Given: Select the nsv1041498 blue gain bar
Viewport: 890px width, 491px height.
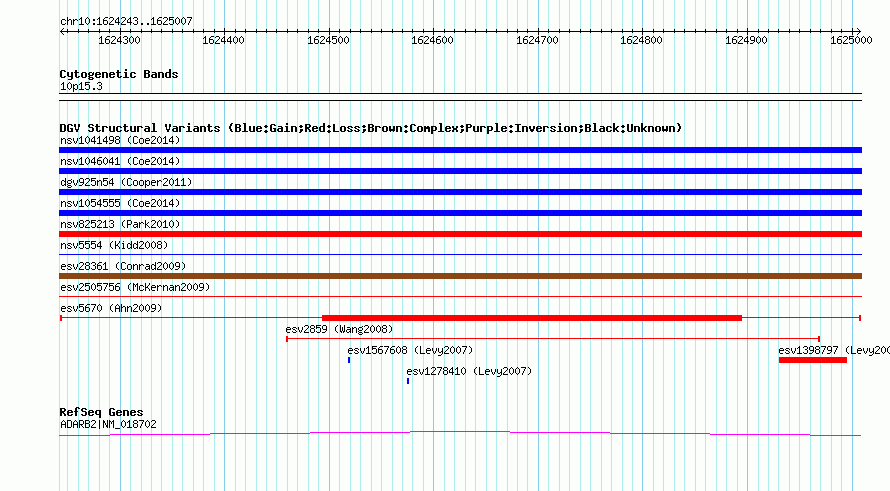Looking at the screenshot, I should pyautogui.click(x=460, y=150).
